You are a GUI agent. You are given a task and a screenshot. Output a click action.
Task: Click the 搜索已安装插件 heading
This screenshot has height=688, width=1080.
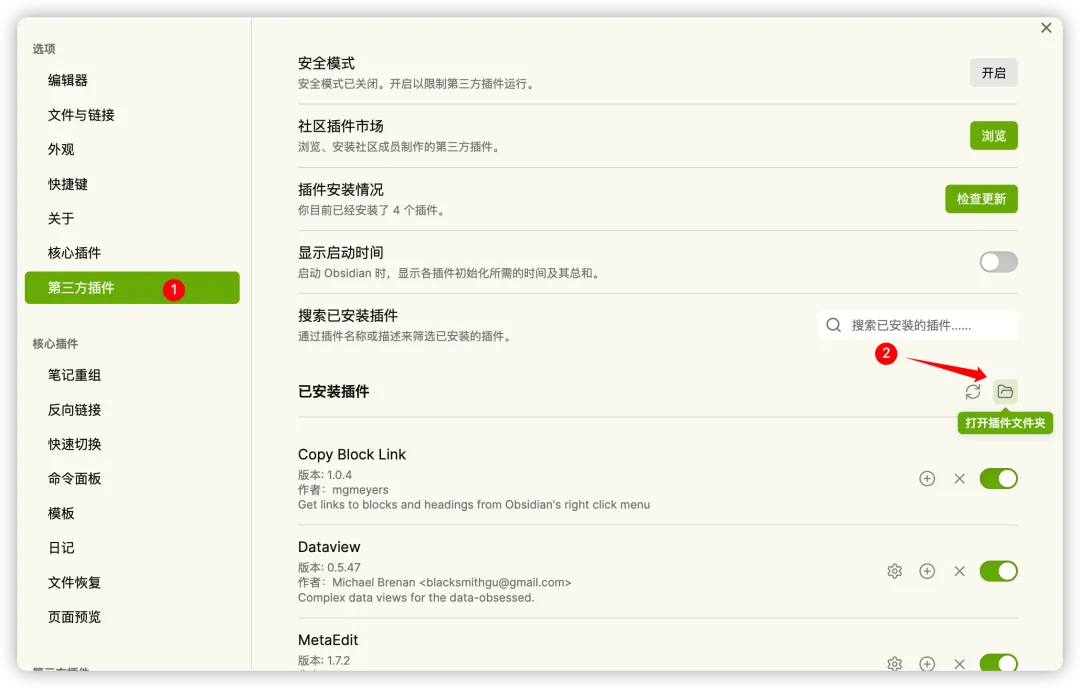pos(348,316)
